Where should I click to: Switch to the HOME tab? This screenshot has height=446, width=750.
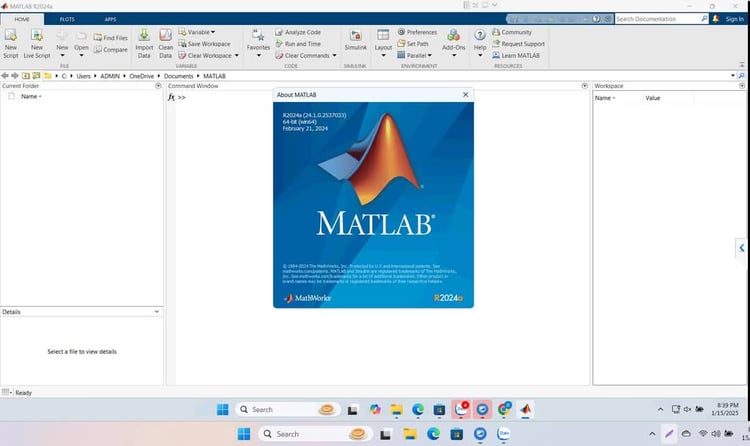click(x=22, y=19)
